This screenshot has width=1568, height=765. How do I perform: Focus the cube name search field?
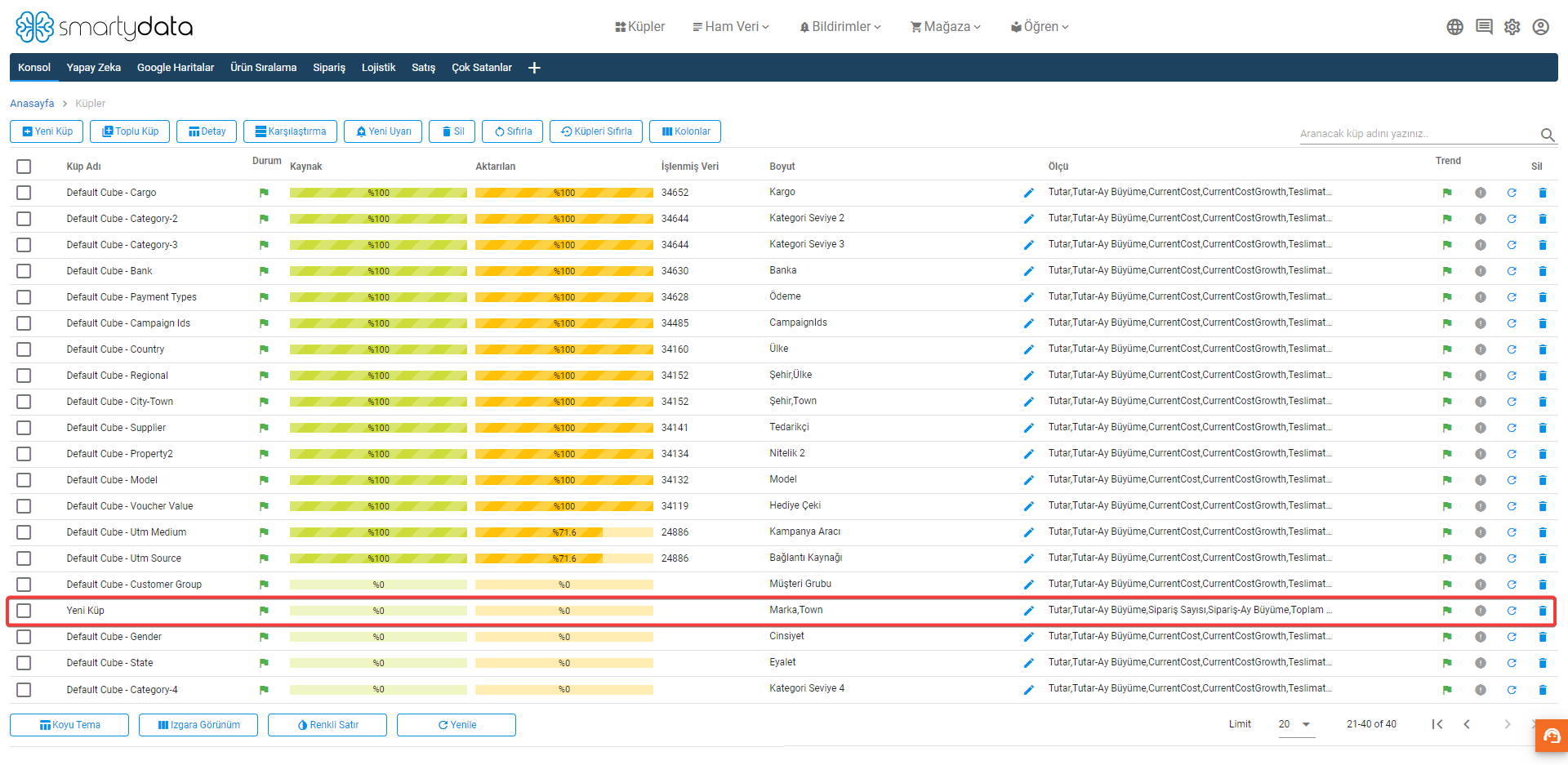[1418, 134]
